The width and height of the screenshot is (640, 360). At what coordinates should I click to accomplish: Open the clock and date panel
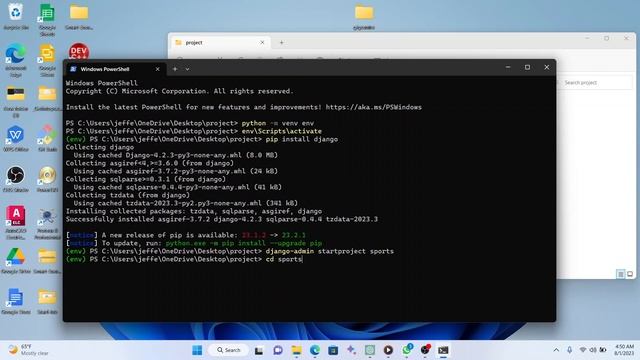pyautogui.click(x=624, y=350)
